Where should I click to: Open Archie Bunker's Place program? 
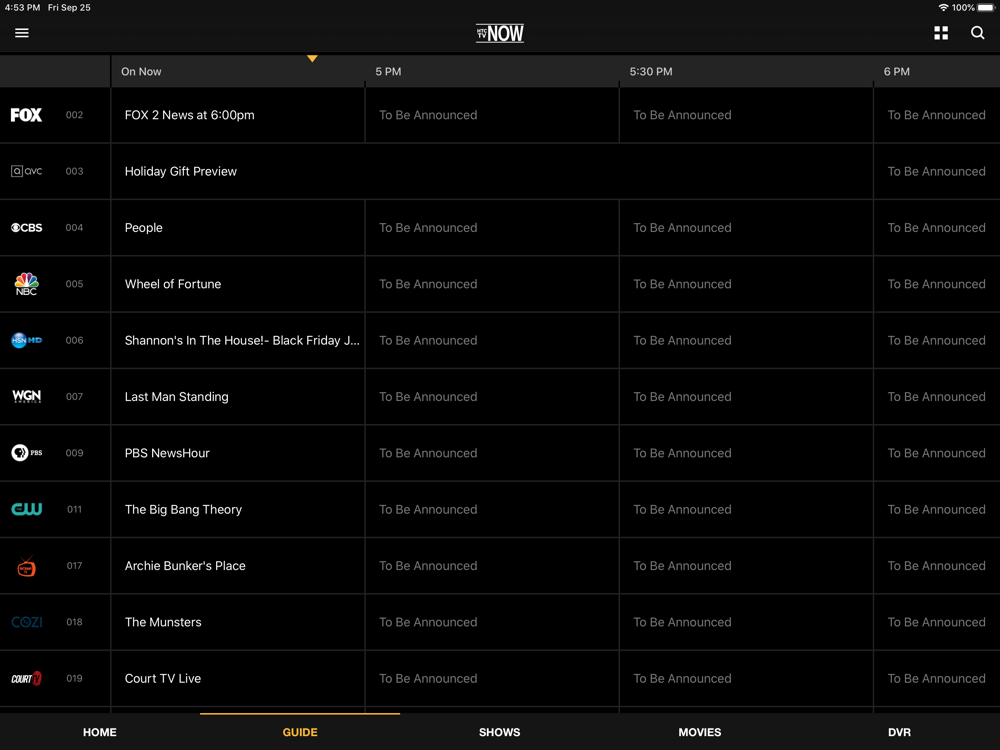(238, 566)
